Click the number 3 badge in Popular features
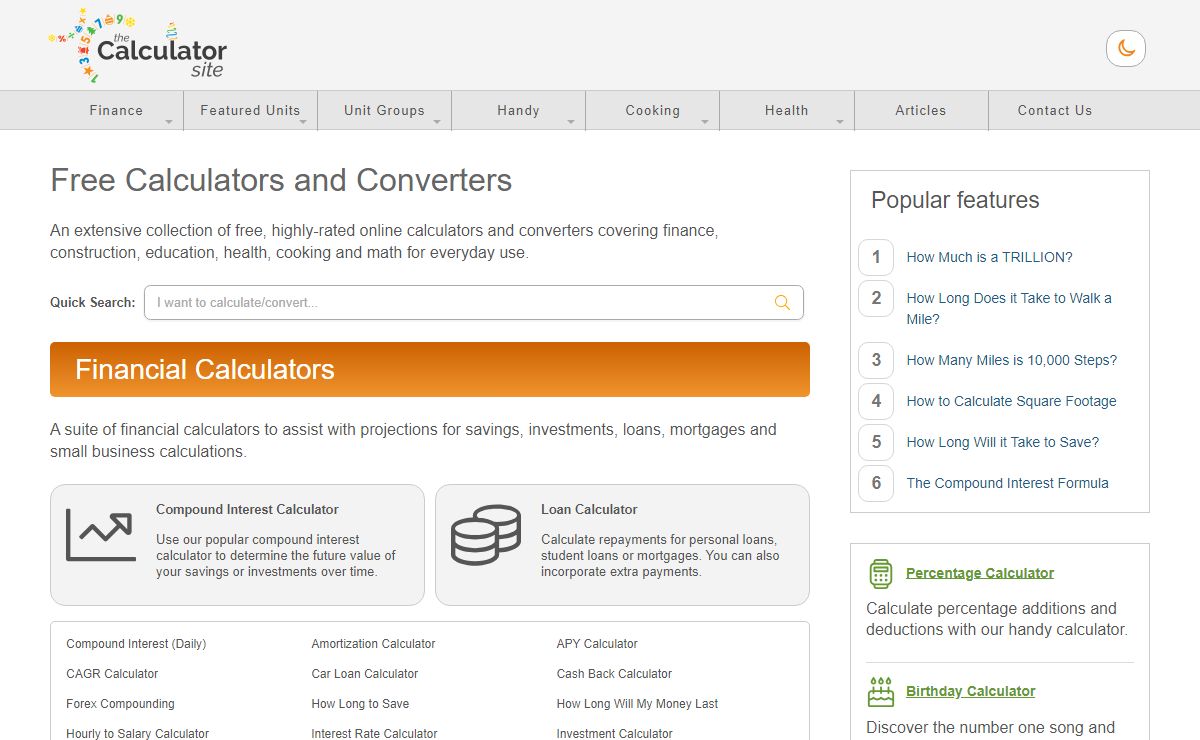The width and height of the screenshot is (1200, 740). (876, 360)
